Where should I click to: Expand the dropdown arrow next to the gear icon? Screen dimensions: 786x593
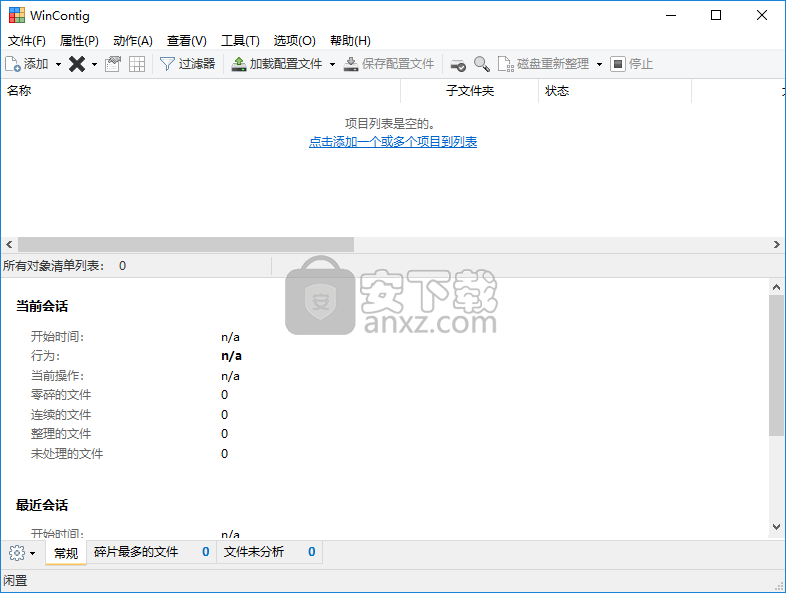click(x=33, y=553)
